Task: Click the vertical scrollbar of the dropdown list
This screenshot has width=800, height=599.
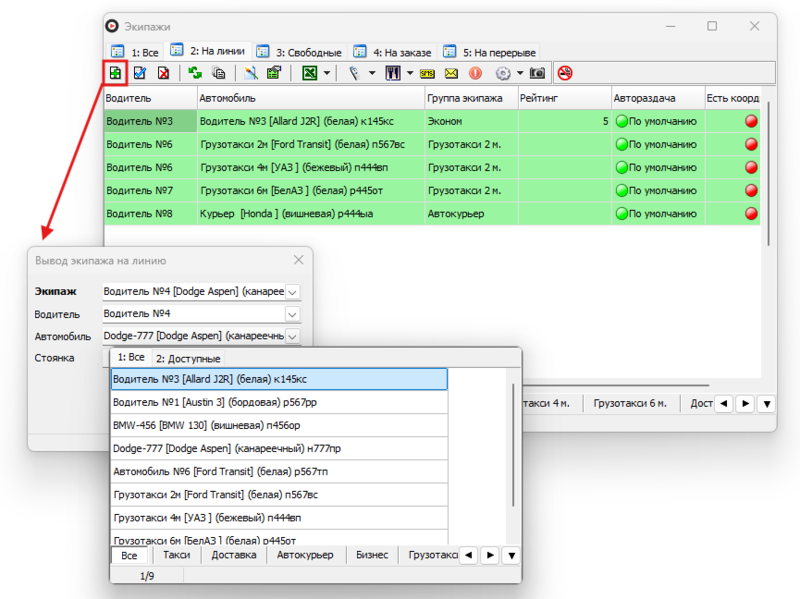Action: [x=513, y=444]
